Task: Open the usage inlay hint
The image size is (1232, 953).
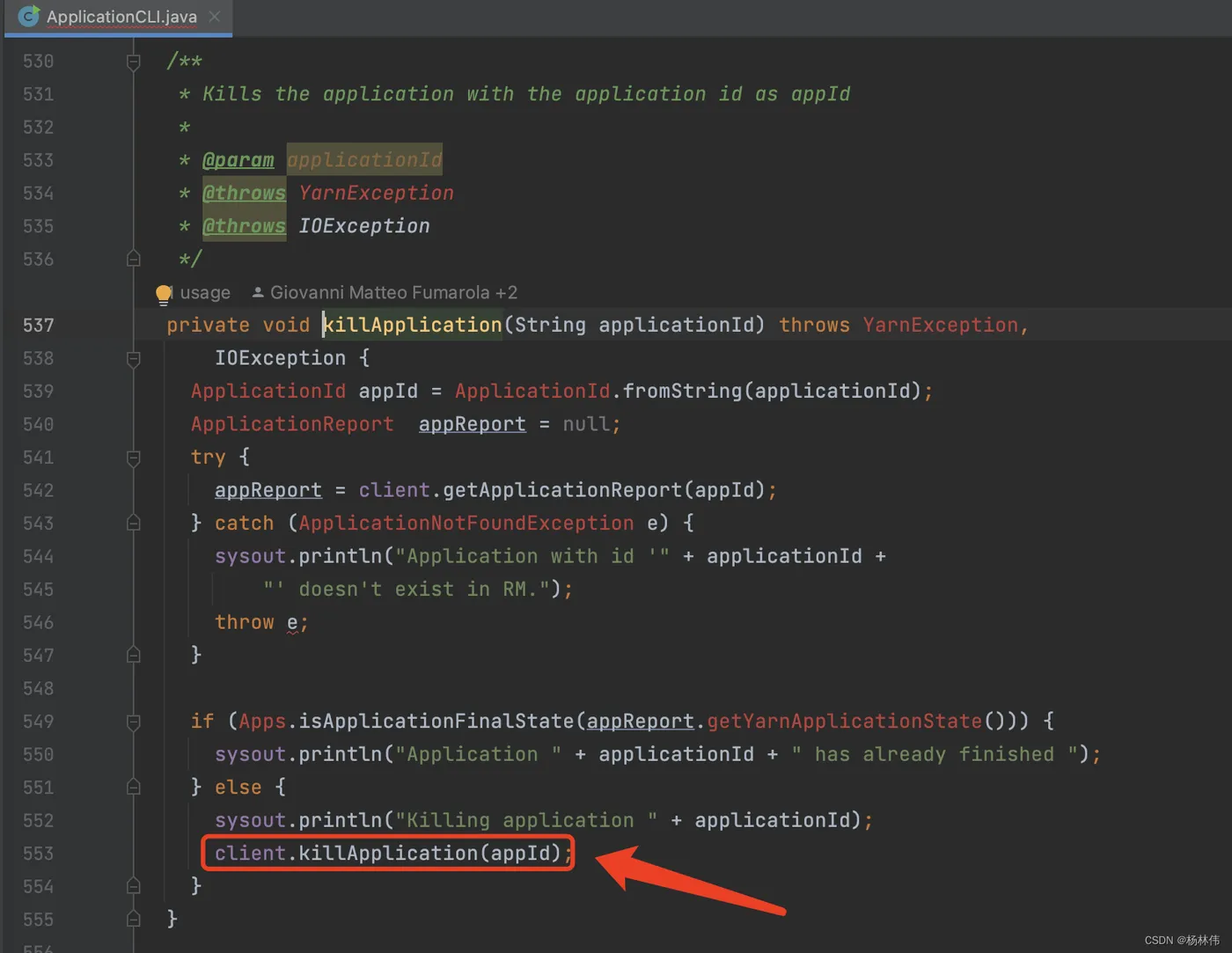Action: point(205,292)
